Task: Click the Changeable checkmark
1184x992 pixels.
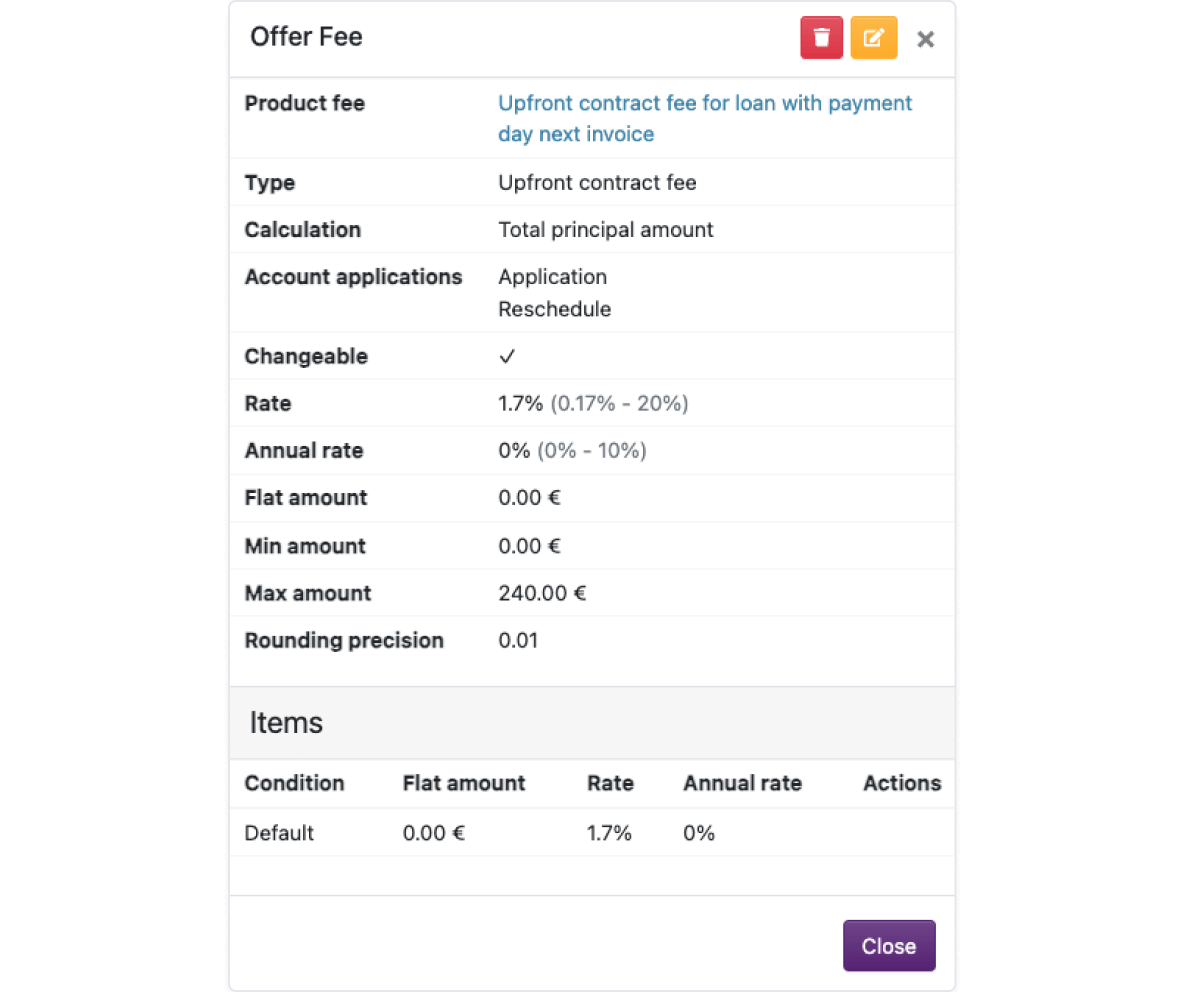Action: coord(507,356)
